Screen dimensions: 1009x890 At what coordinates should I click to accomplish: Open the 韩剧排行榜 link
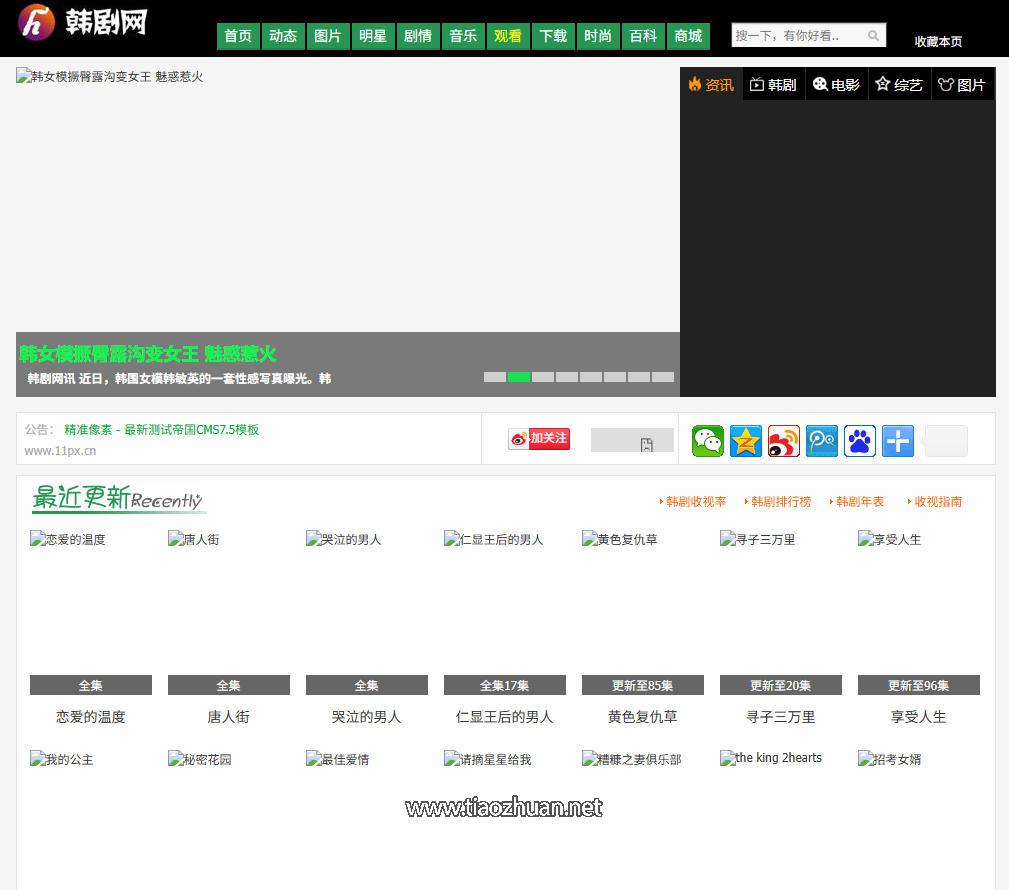781,501
